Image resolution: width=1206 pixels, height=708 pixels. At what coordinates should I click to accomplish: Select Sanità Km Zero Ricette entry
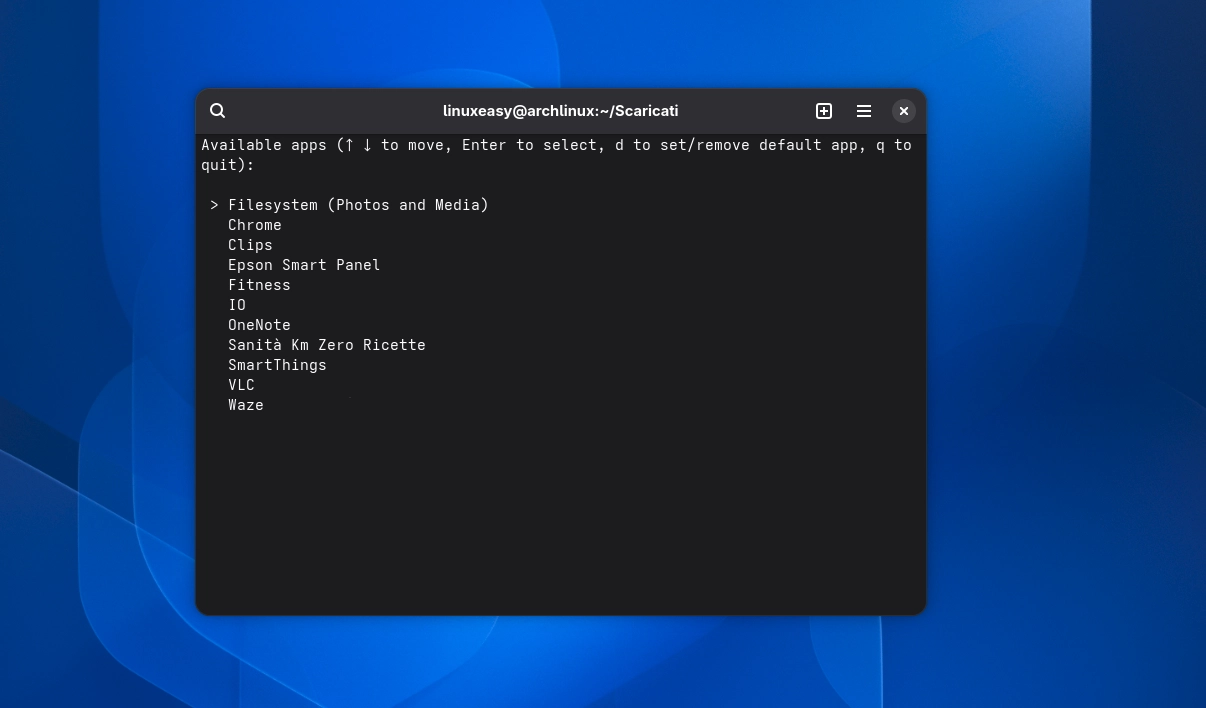tap(327, 345)
